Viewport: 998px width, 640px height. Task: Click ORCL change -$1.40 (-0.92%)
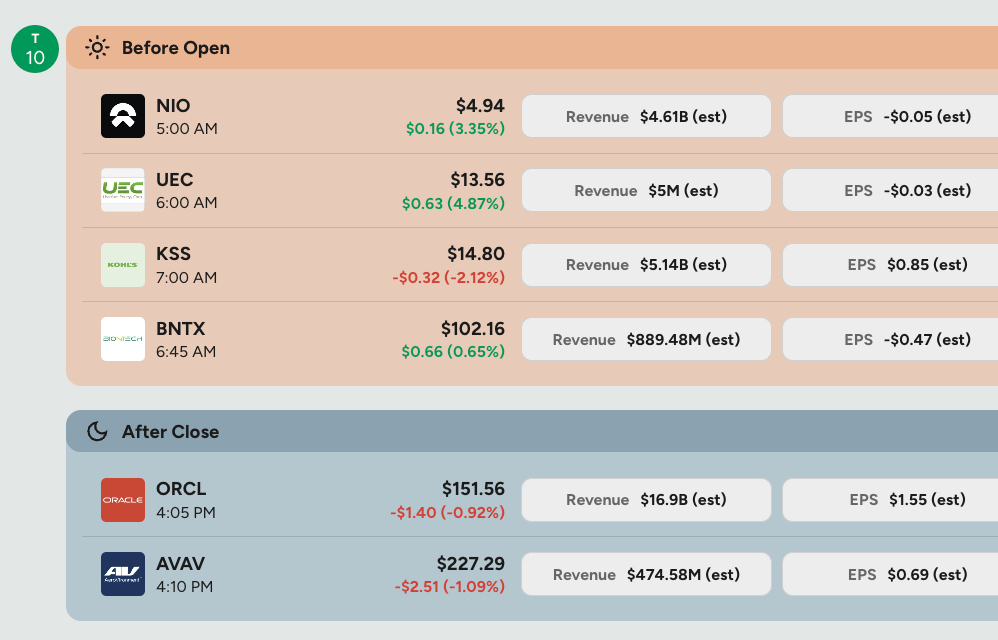(447, 512)
